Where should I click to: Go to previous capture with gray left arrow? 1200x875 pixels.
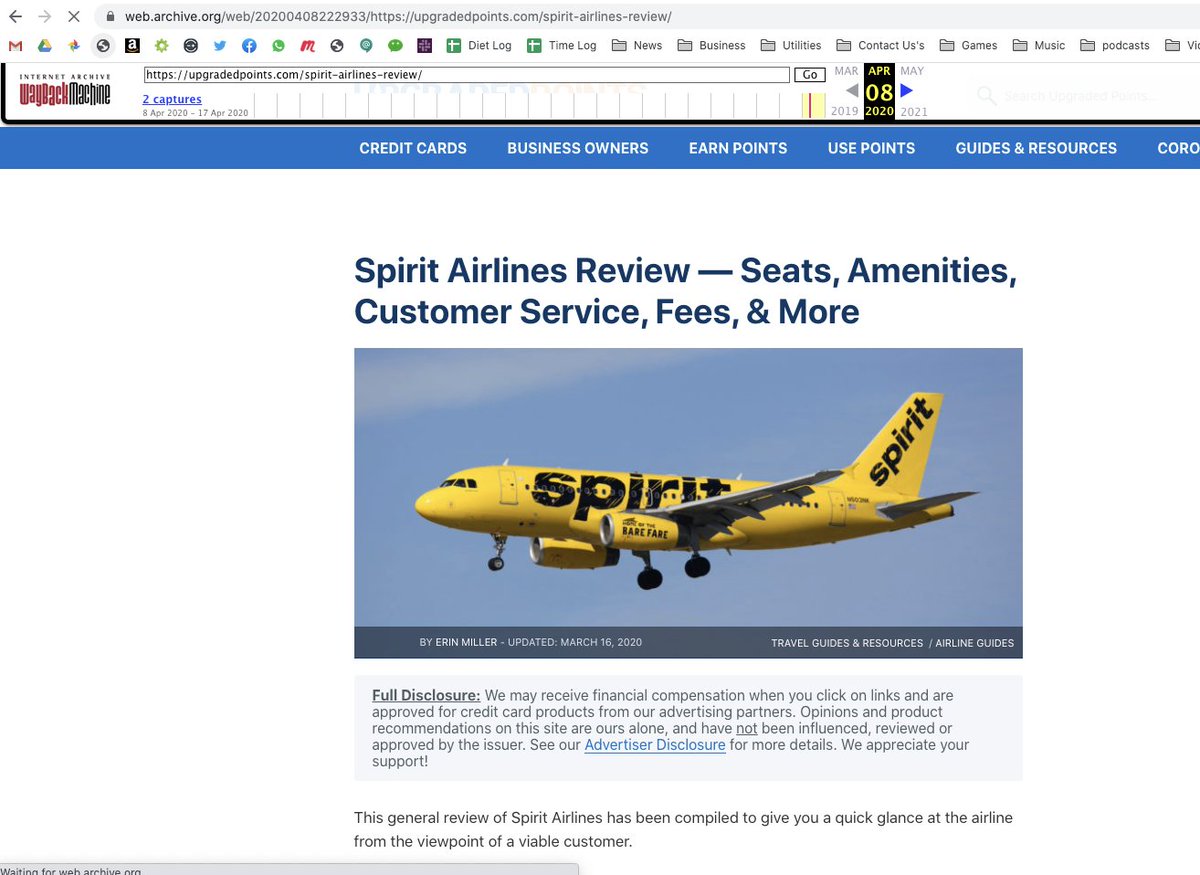click(x=851, y=90)
